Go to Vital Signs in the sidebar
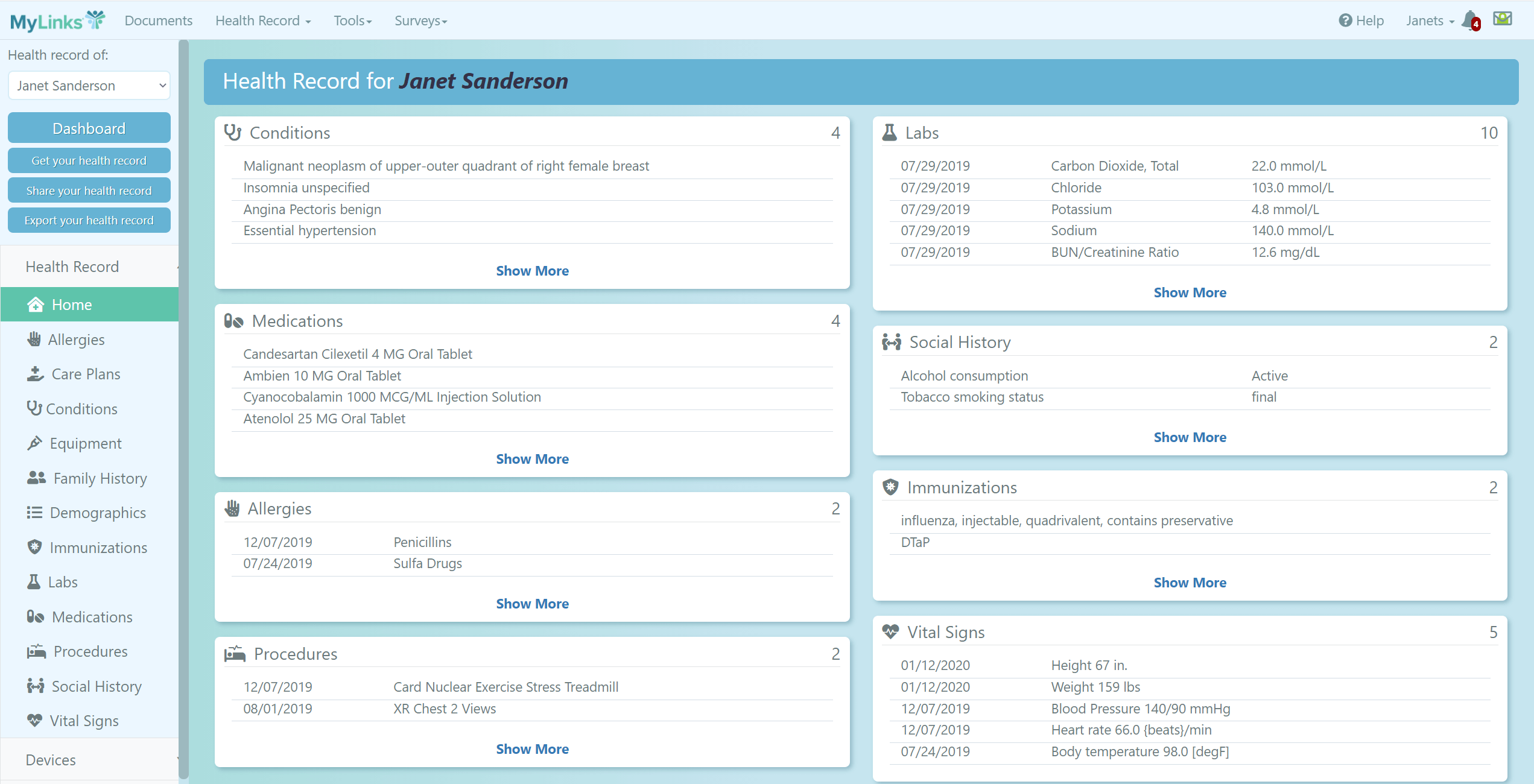 (x=89, y=721)
